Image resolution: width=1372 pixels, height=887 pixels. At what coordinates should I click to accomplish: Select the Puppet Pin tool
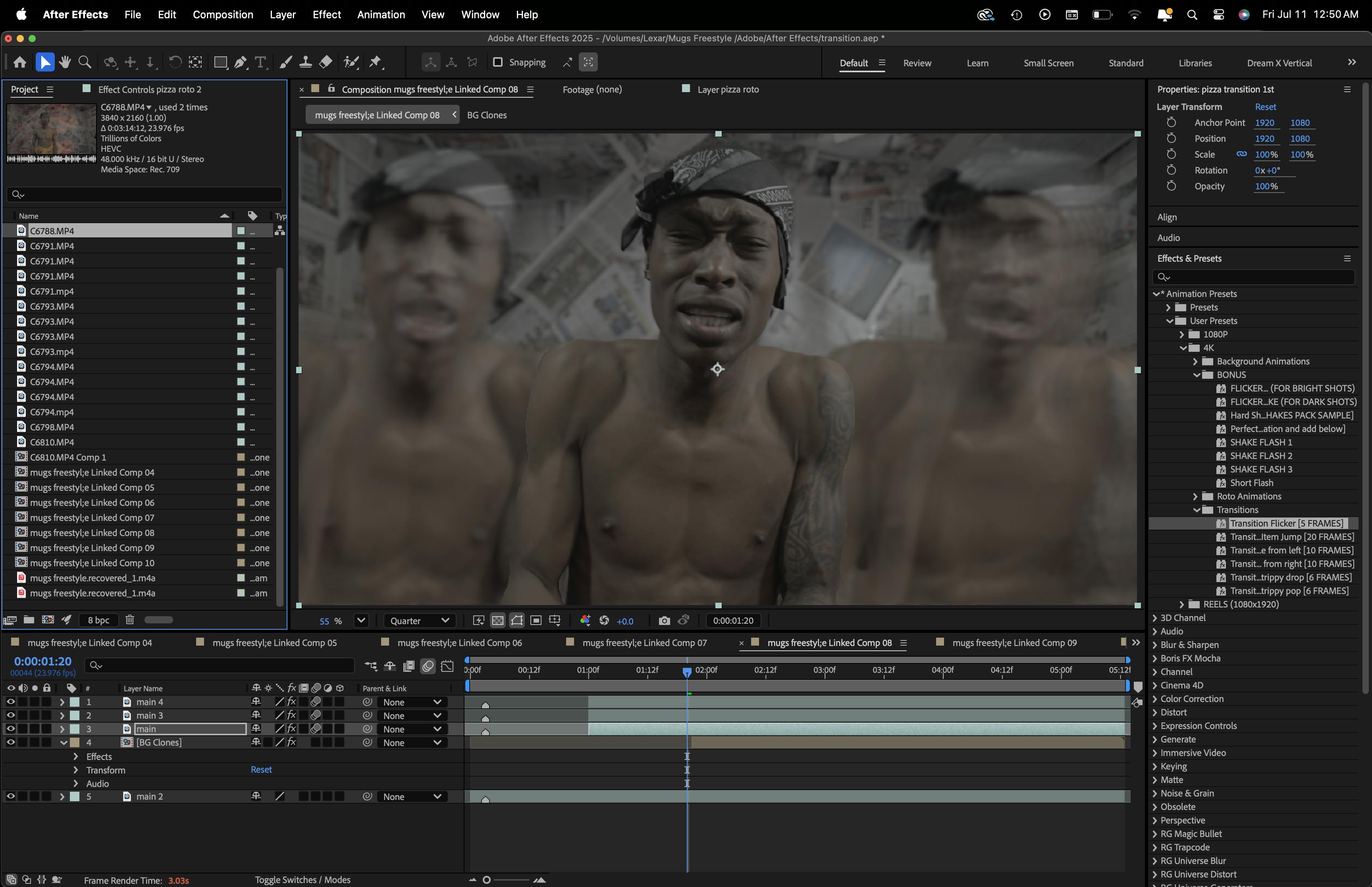click(376, 62)
